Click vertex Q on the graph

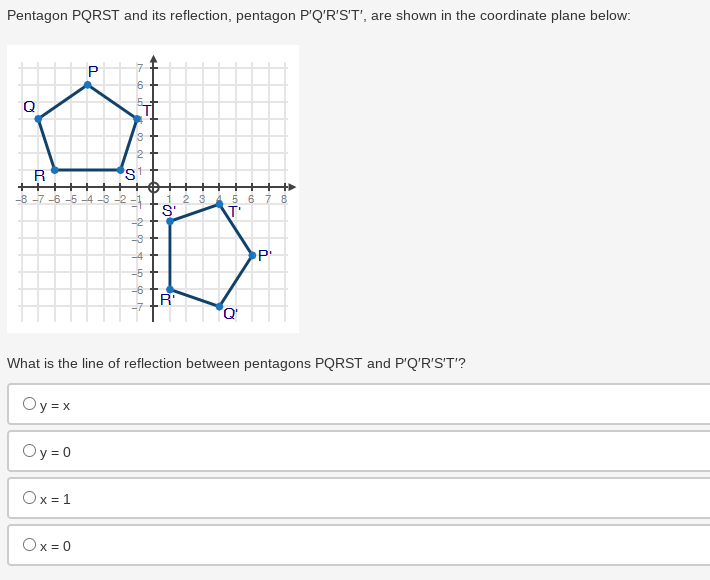coord(38,119)
